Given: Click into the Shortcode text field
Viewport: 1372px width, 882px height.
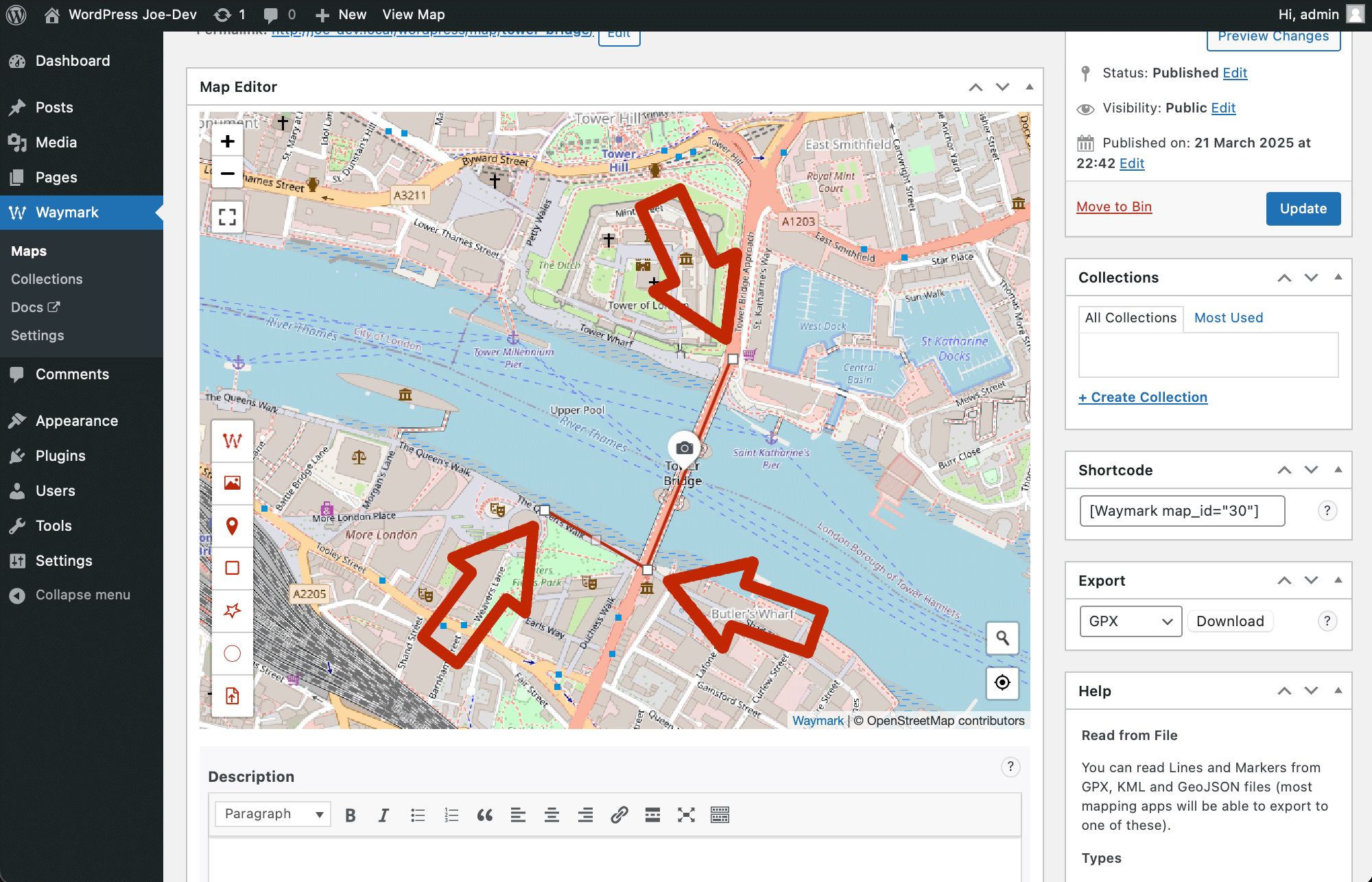Looking at the screenshot, I should point(1181,511).
